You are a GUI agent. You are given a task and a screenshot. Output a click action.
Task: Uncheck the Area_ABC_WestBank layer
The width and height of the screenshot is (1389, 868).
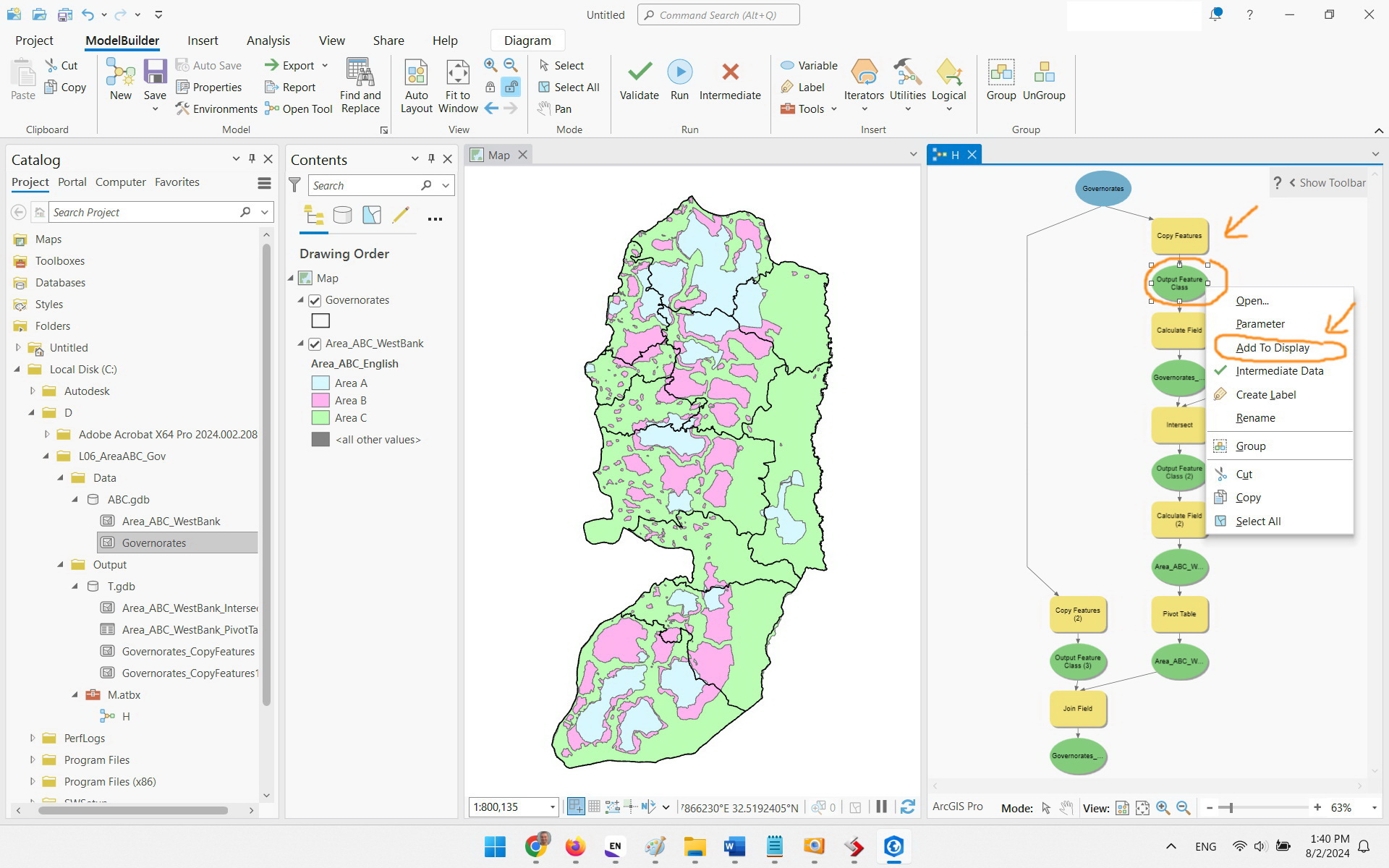point(315,344)
